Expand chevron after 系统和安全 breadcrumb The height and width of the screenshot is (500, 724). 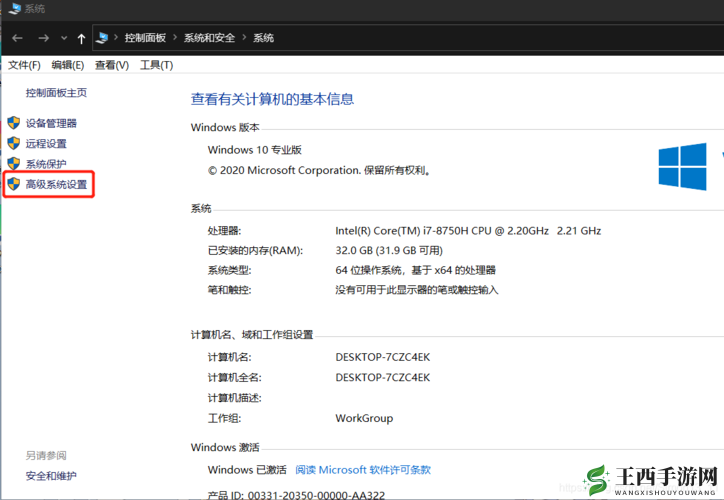[244, 37]
